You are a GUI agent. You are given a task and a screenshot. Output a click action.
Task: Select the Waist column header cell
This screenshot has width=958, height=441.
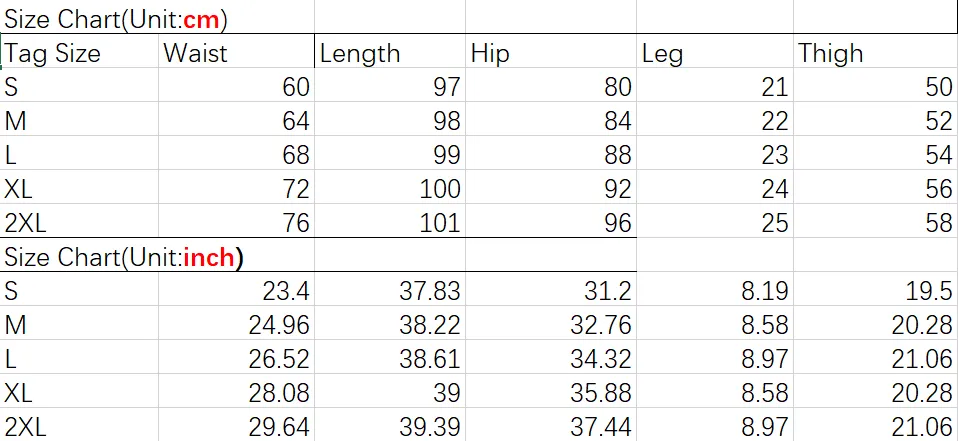coord(236,51)
